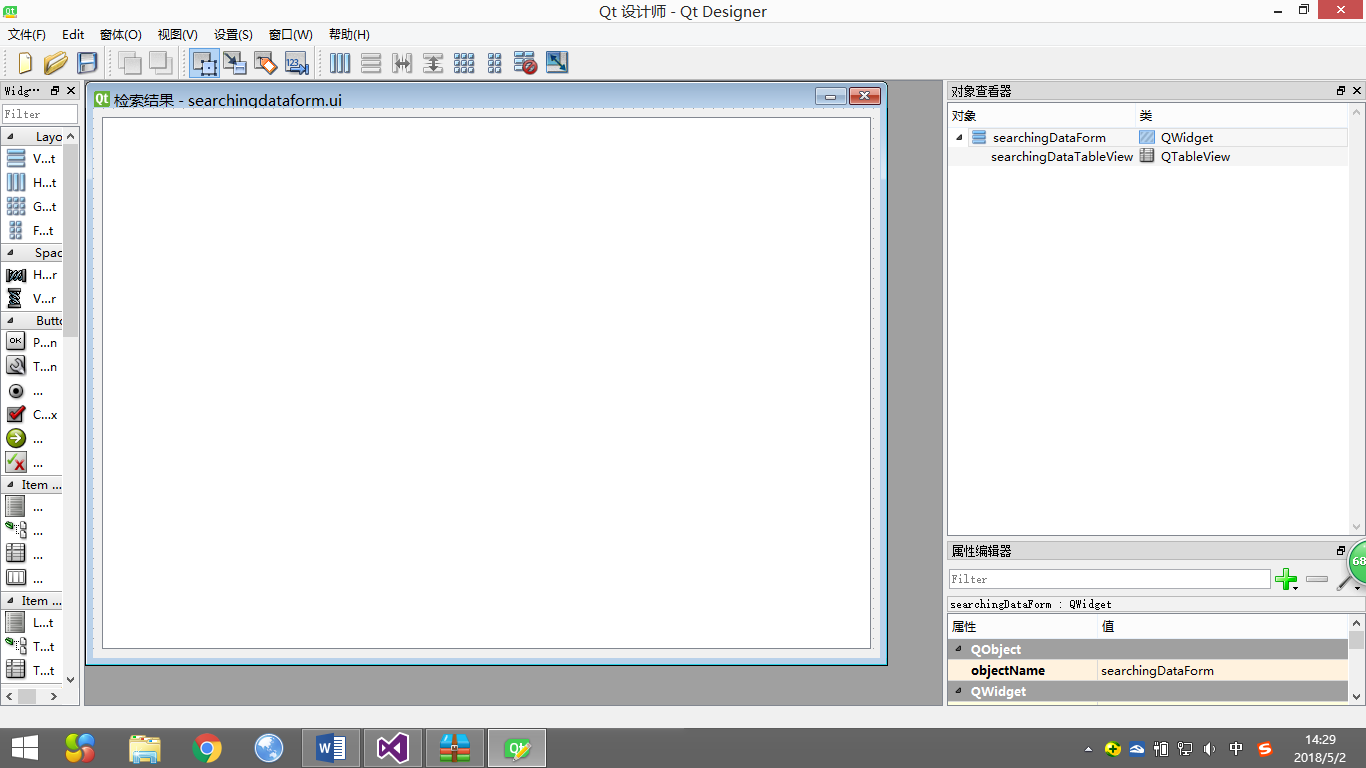The width and height of the screenshot is (1366, 768).
Task: Toggle the Edit Widgets mode button
Action: (x=205, y=63)
